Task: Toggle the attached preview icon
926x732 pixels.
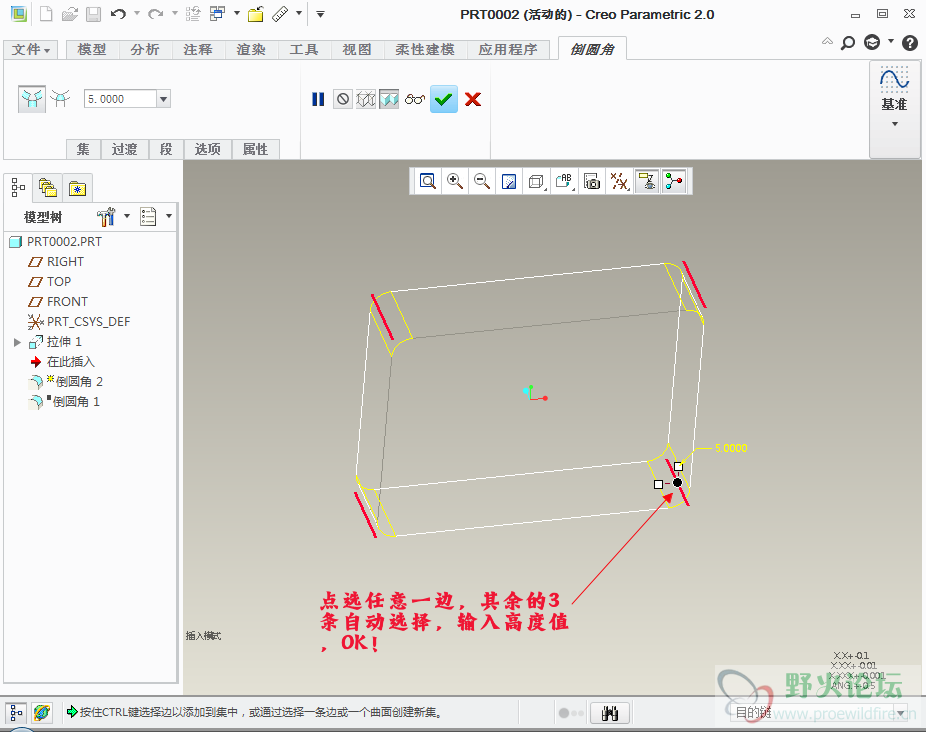Action: (x=389, y=99)
